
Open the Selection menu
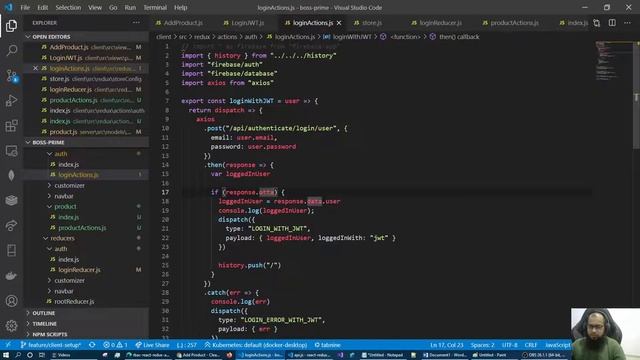point(68,7)
